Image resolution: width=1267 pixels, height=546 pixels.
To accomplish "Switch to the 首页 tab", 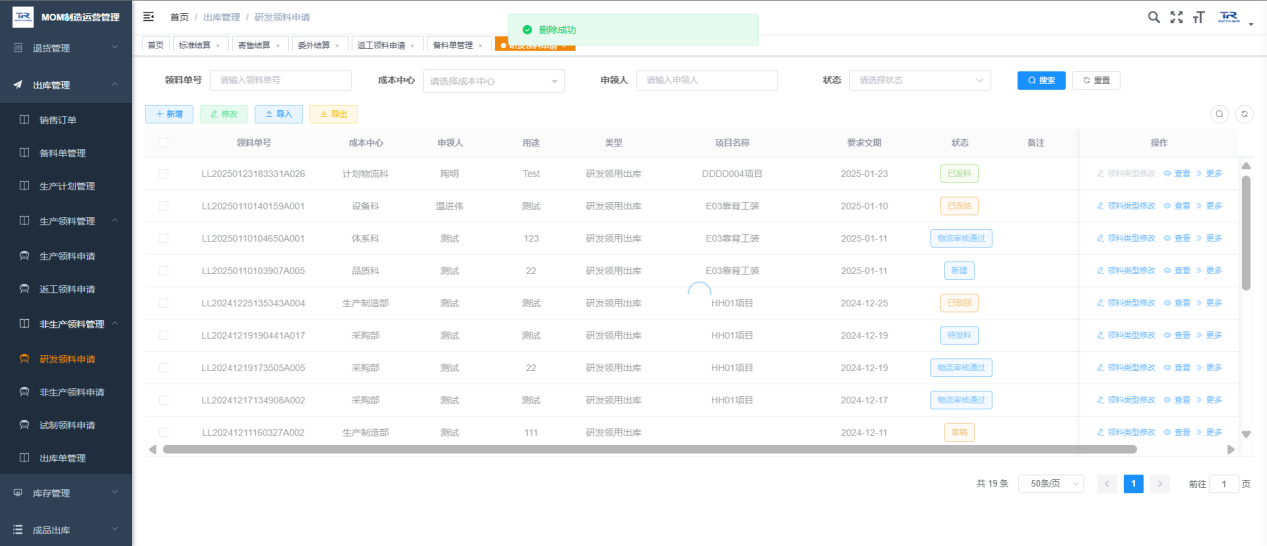I will pyautogui.click(x=155, y=45).
